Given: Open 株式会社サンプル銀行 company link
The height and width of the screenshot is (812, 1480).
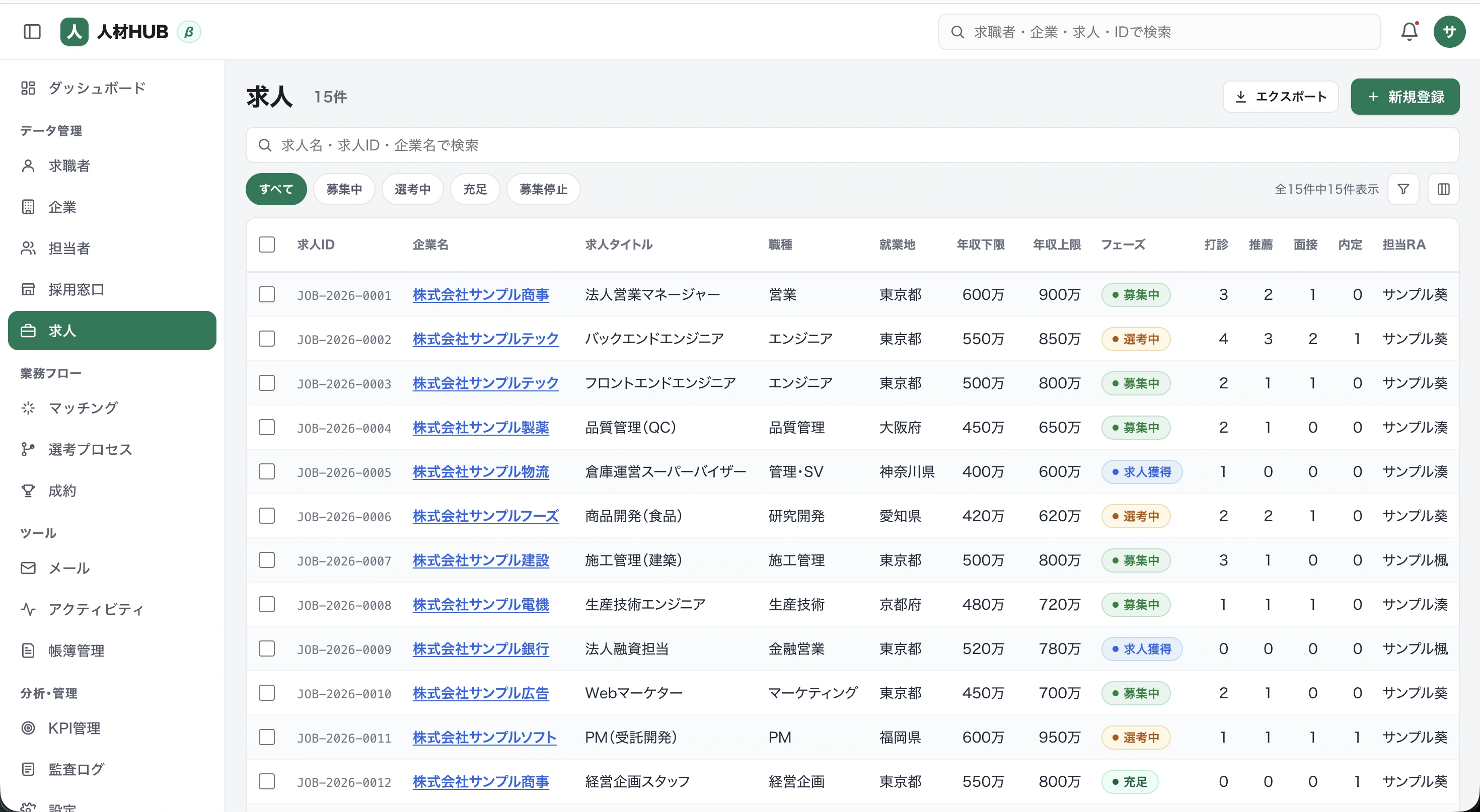Looking at the screenshot, I should [481, 648].
